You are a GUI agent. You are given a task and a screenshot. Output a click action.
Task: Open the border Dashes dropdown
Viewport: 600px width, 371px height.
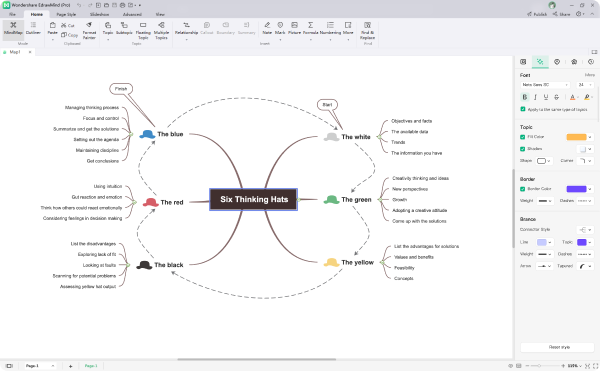click(x=585, y=201)
